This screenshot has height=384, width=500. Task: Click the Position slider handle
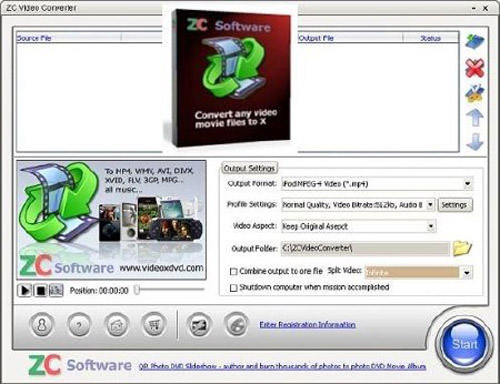137,290
